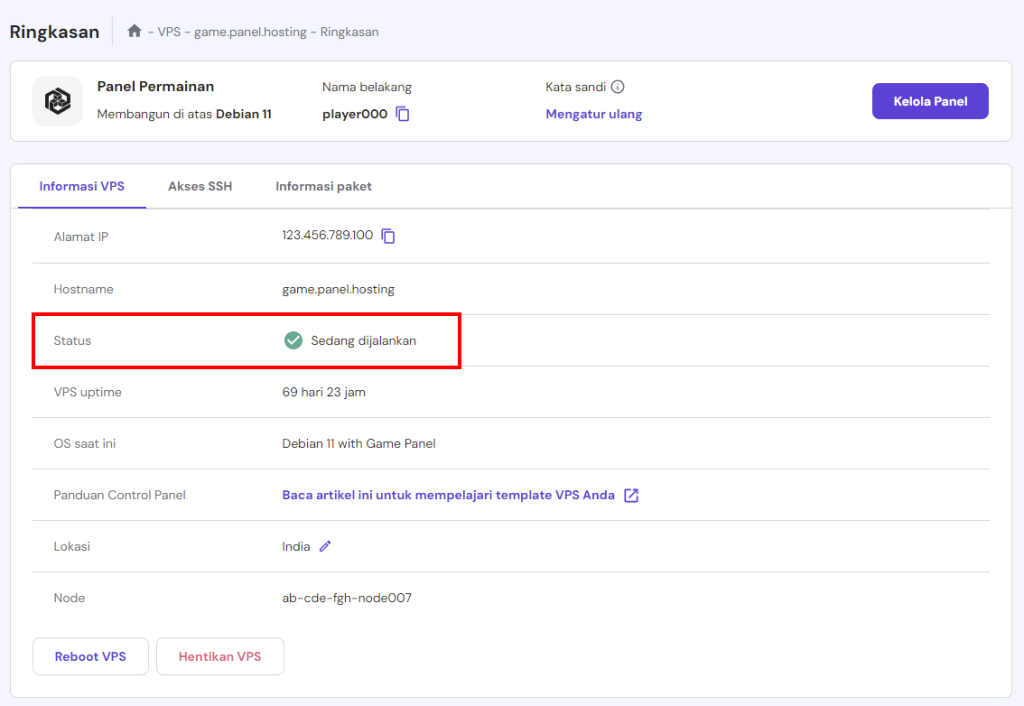
Task: Click the Hentikan VPS button
Action: click(220, 657)
